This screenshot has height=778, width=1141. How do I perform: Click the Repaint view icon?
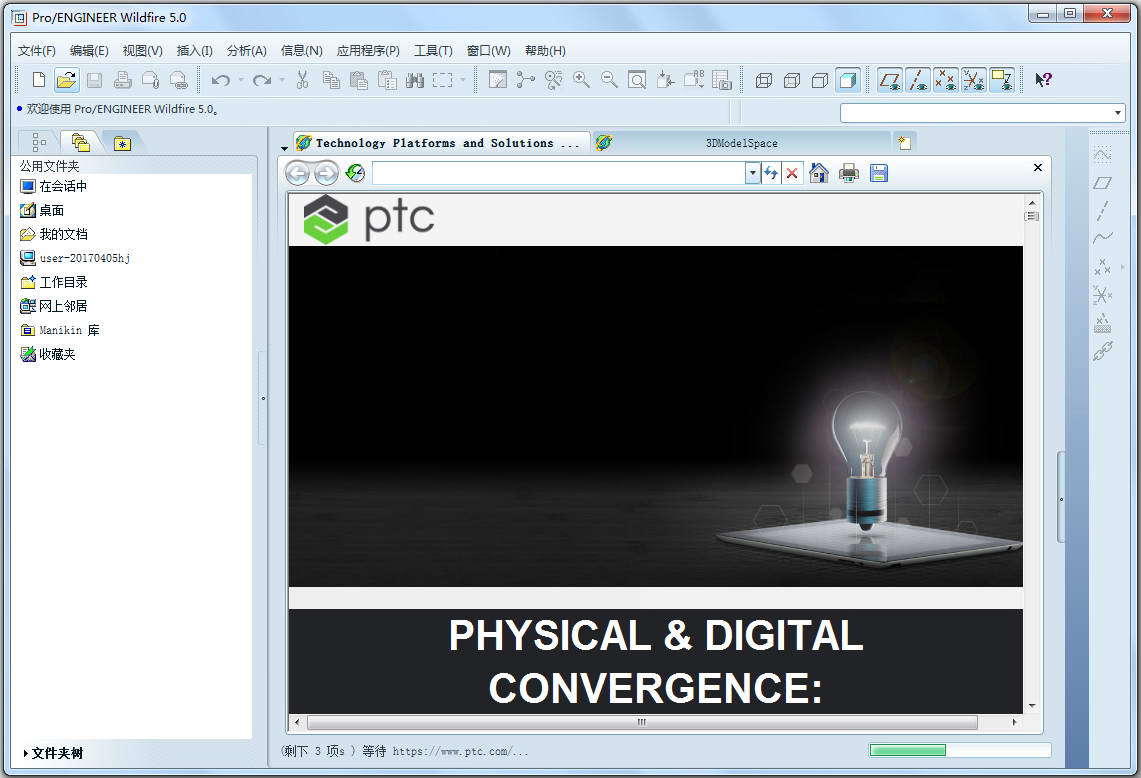[498, 80]
